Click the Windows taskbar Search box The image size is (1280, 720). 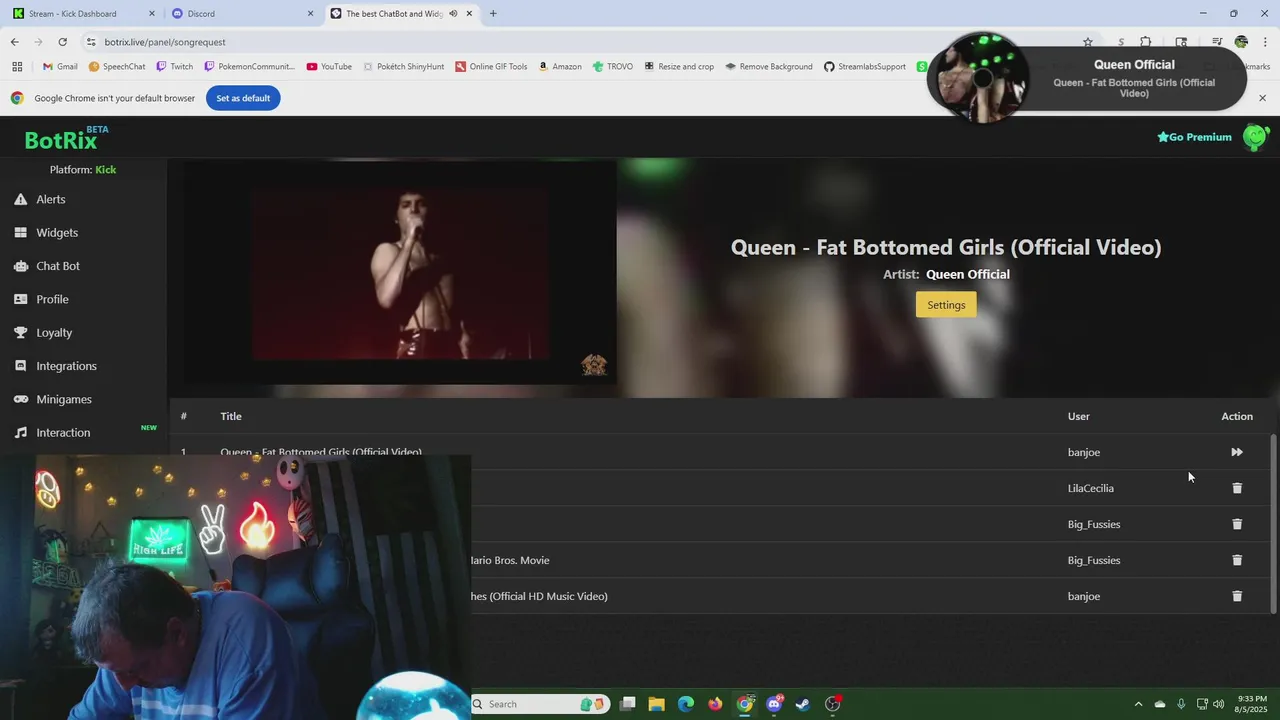click(x=539, y=704)
